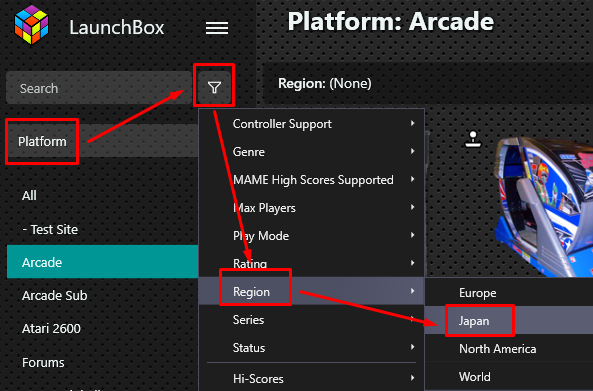The height and width of the screenshot is (391, 593).
Task: Click the joystick icon above the arcade cabinet
Action: point(473,139)
